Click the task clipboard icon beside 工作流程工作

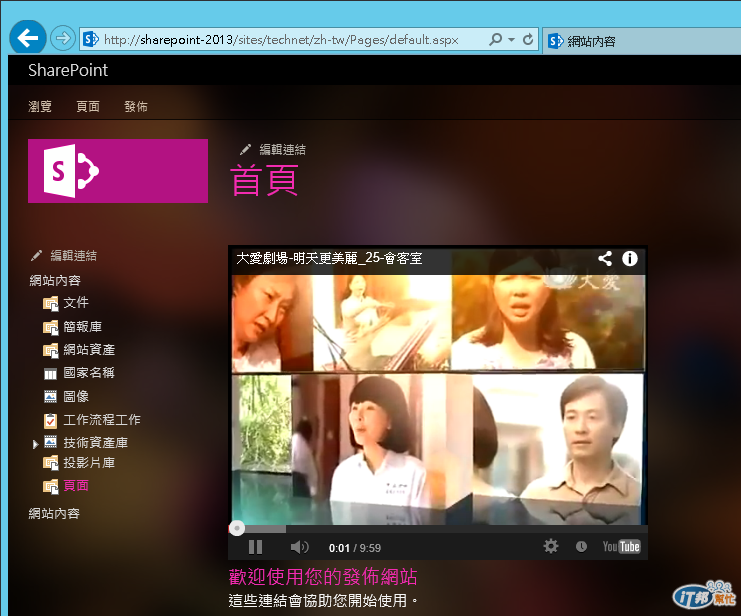tap(51, 420)
